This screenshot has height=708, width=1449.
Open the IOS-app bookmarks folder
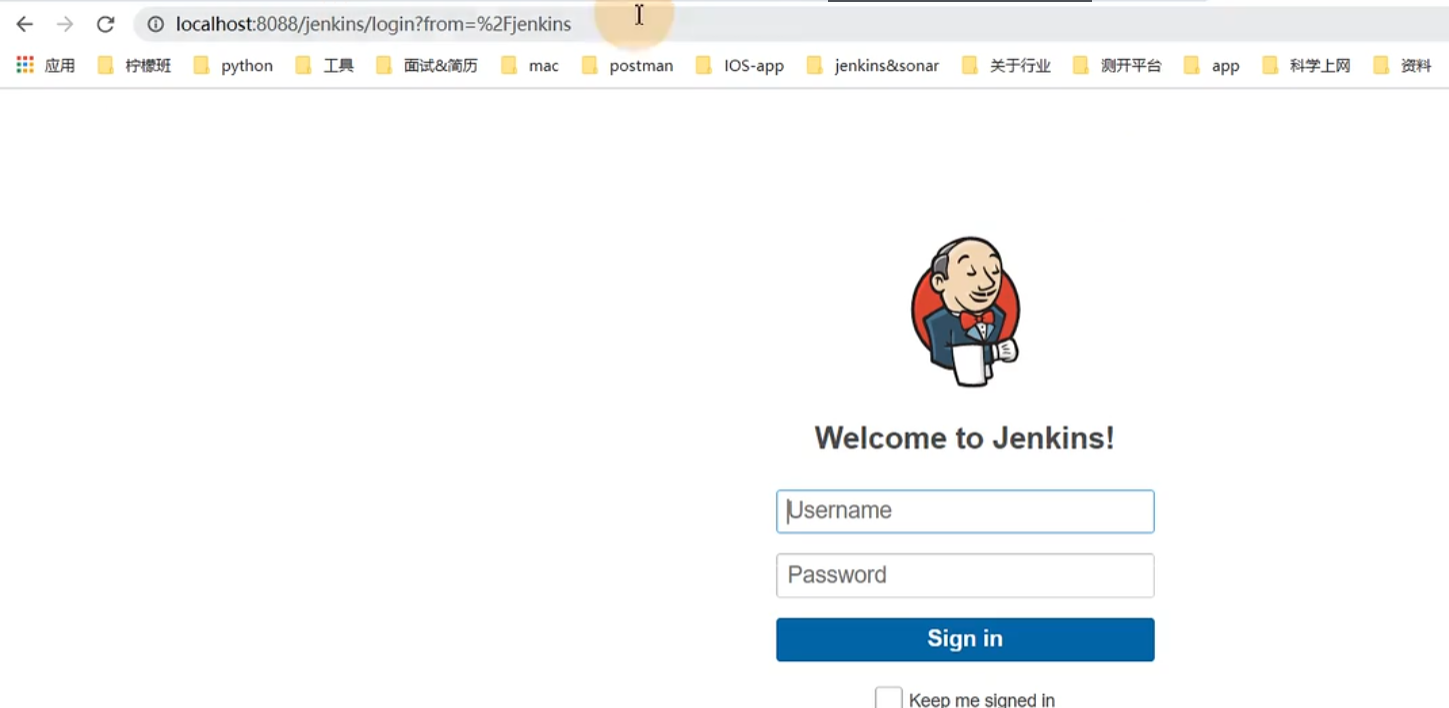pos(753,65)
